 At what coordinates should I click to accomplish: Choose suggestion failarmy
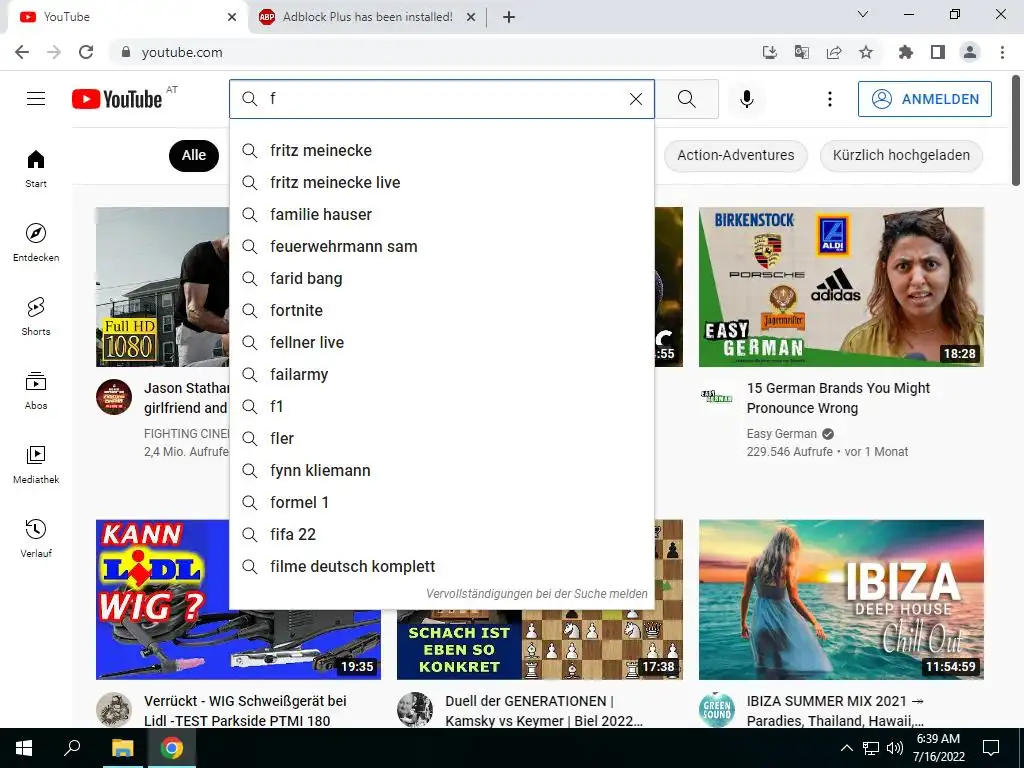[442, 374]
